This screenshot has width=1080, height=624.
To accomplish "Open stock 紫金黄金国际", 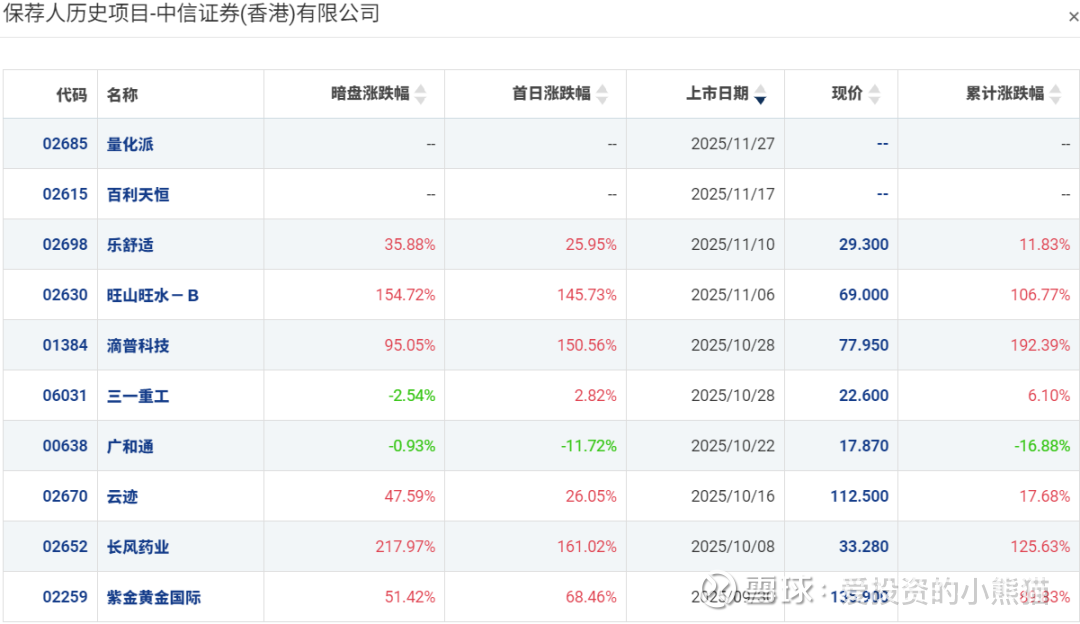I will tap(154, 596).
